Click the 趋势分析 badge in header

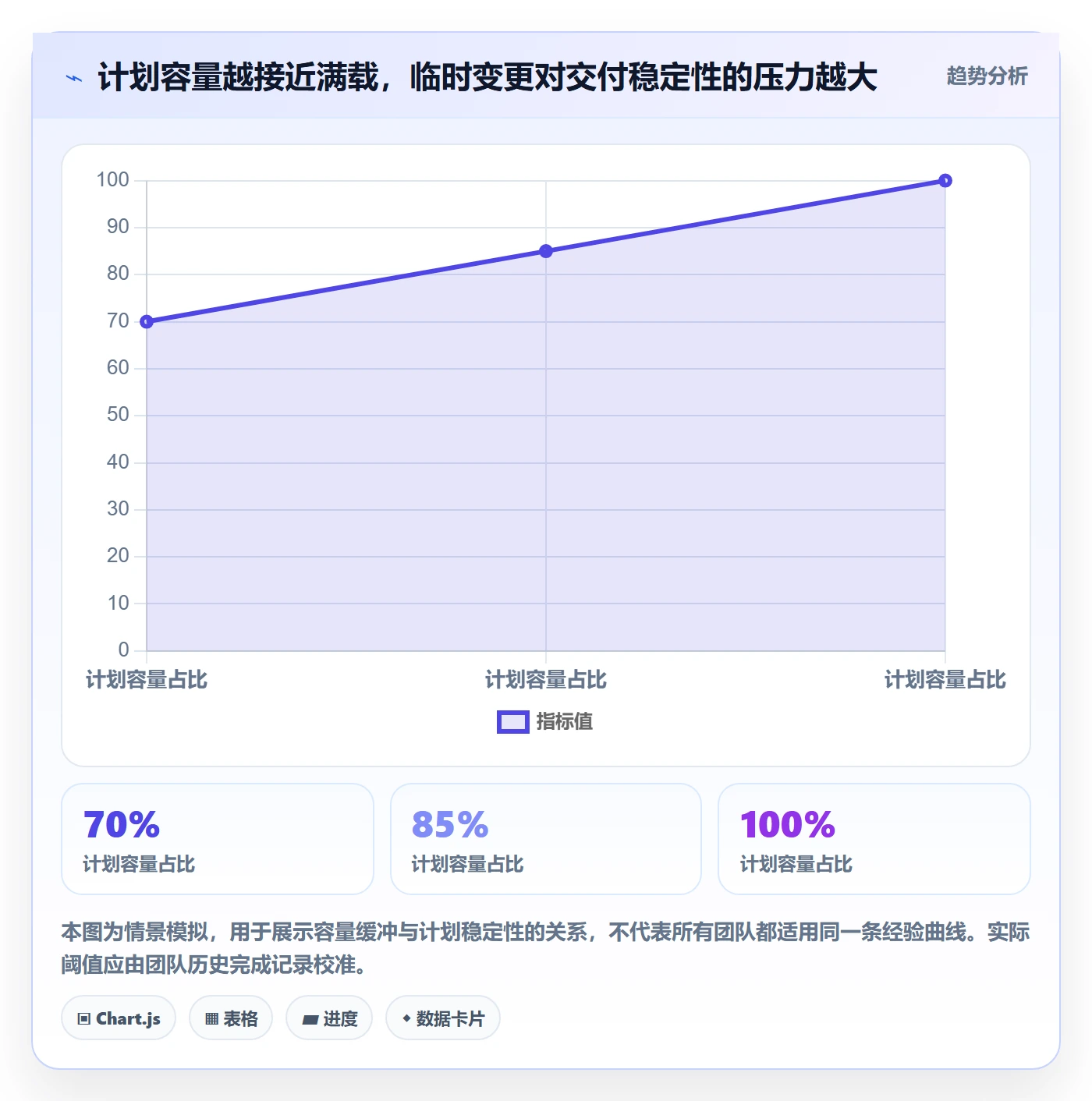[x=987, y=76]
